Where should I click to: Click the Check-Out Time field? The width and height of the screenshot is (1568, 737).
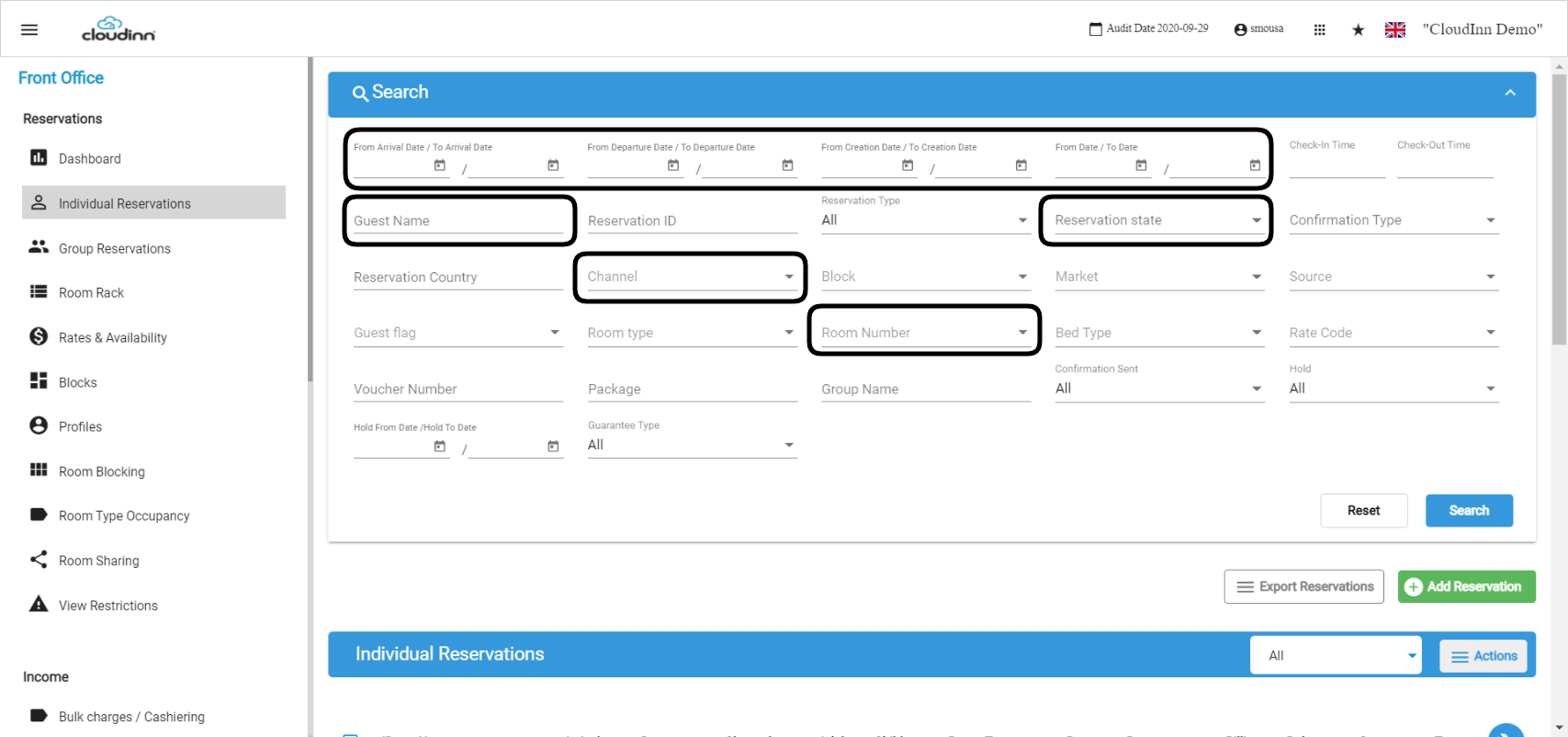tap(1445, 164)
